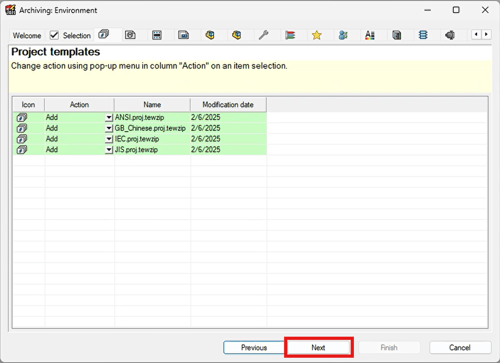The image size is (500, 363).
Task: Open the users icon tab
Action: coord(343,35)
